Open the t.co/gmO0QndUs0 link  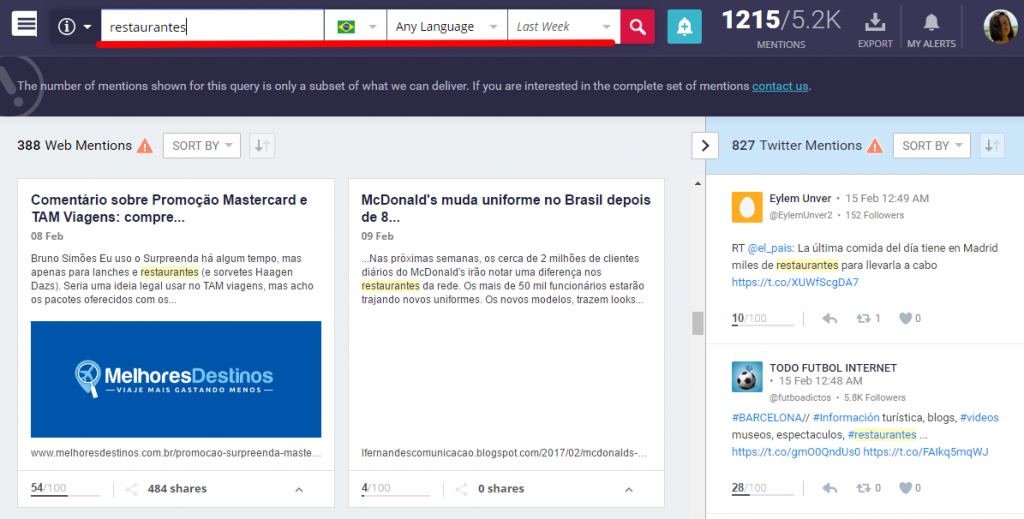click(796, 452)
